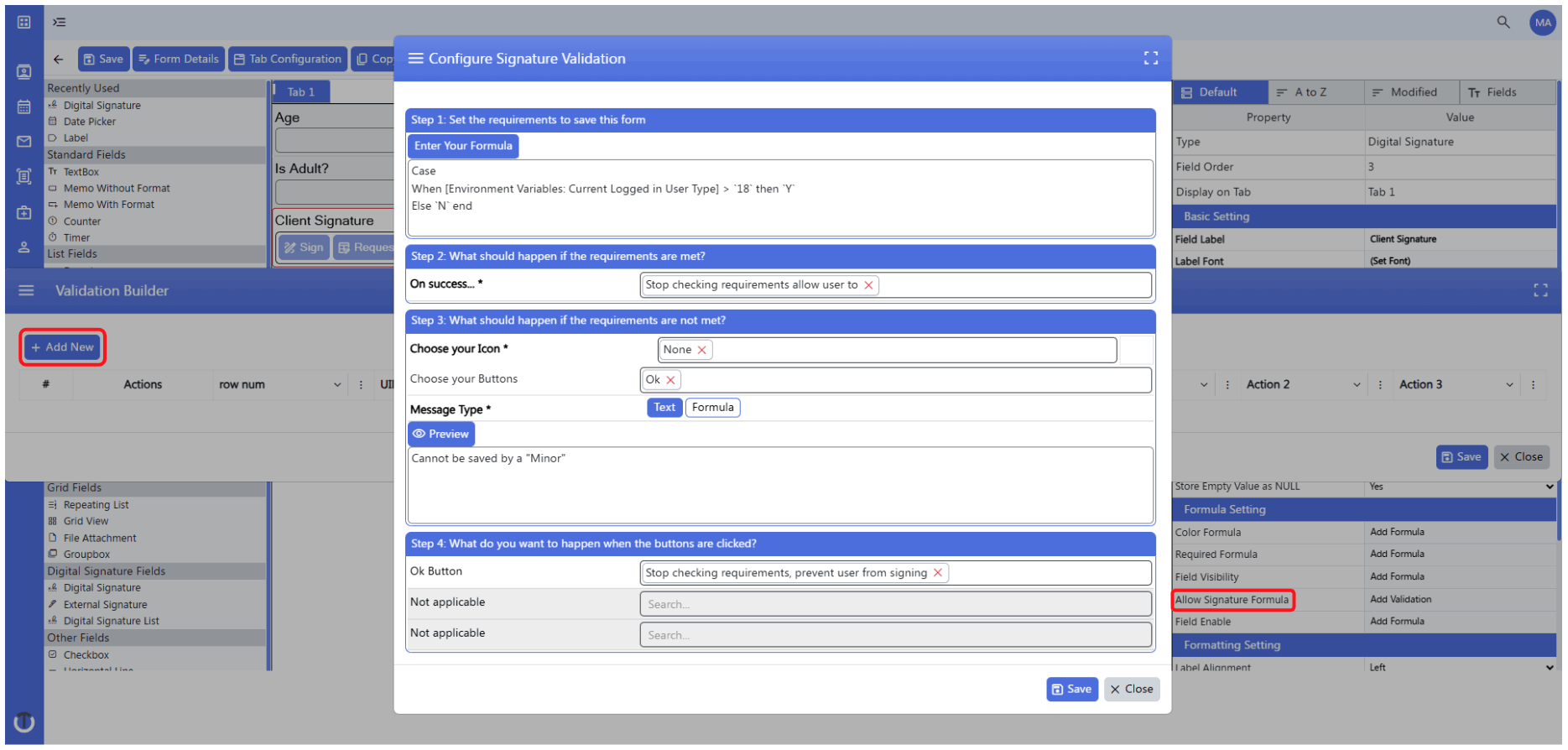Click Enter Your Formula button
Screen dimensions: 1568x750
coord(463,146)
